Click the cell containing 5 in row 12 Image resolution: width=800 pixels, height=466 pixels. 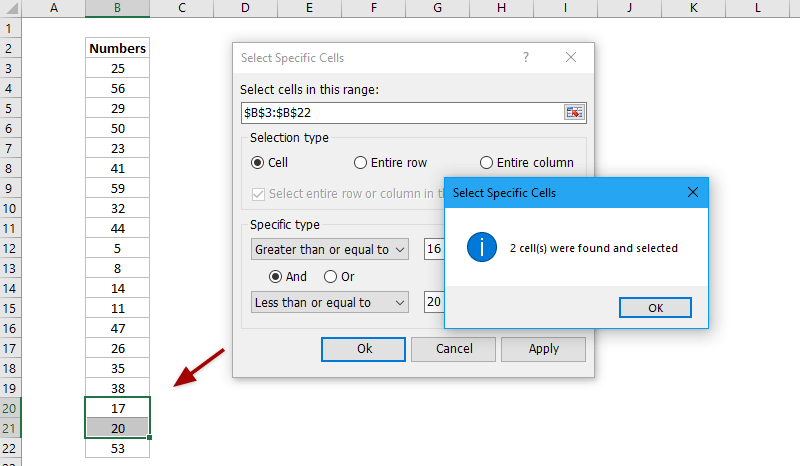(117, 249)
